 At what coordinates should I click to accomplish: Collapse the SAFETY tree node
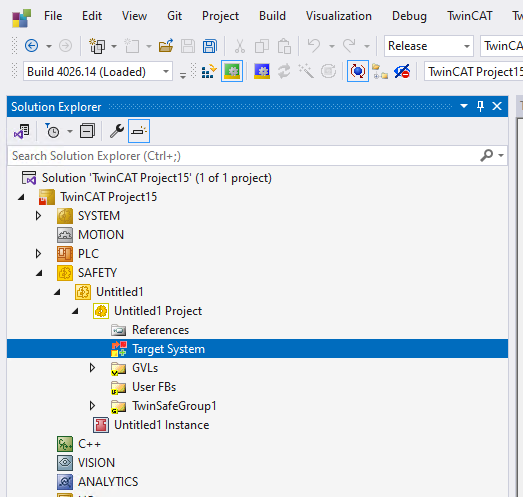click(39, 273)
